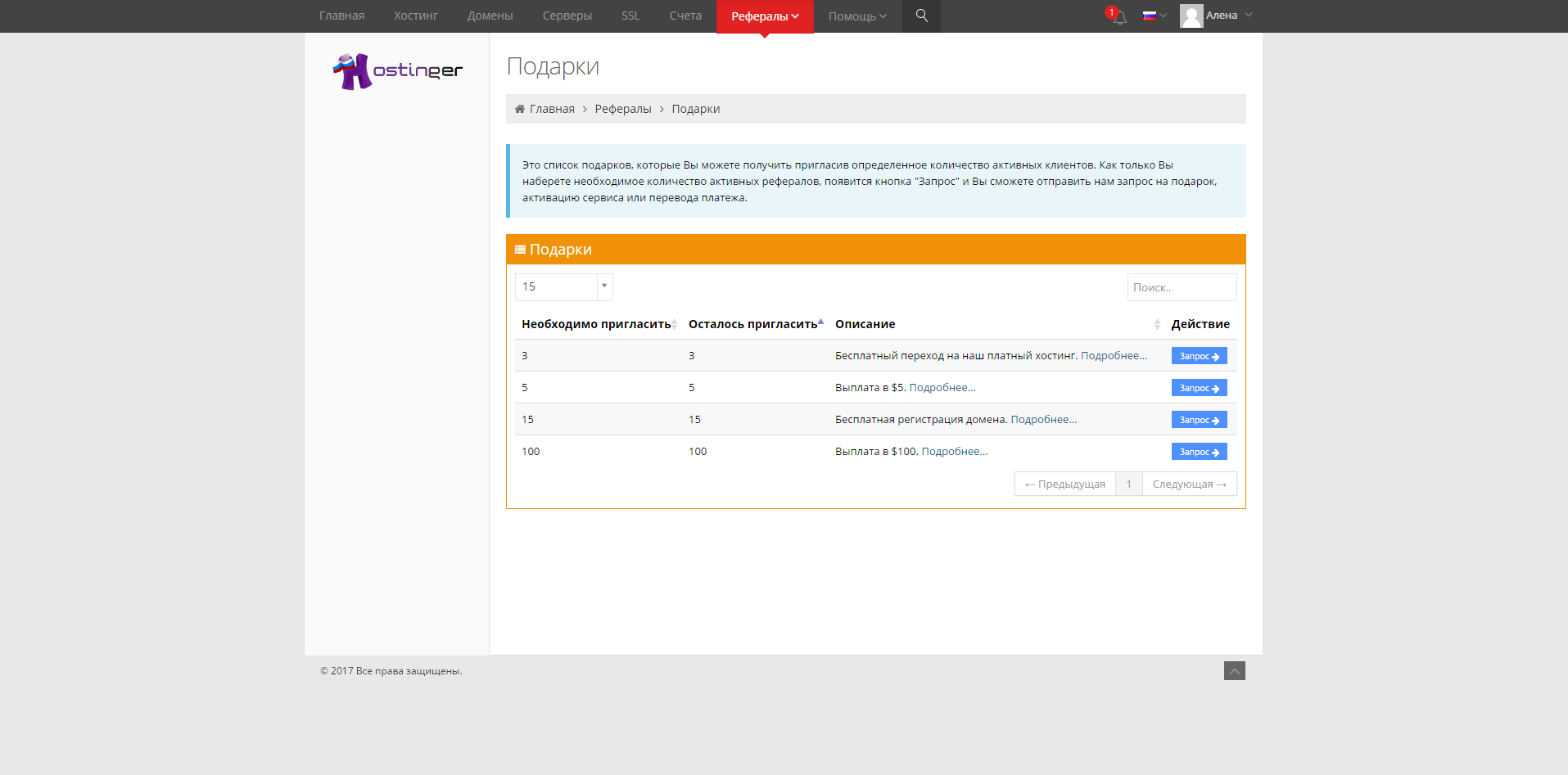This screenshot has width=1568, height=775.
Task: Open the site search magnifier
Action: (921, 16)
